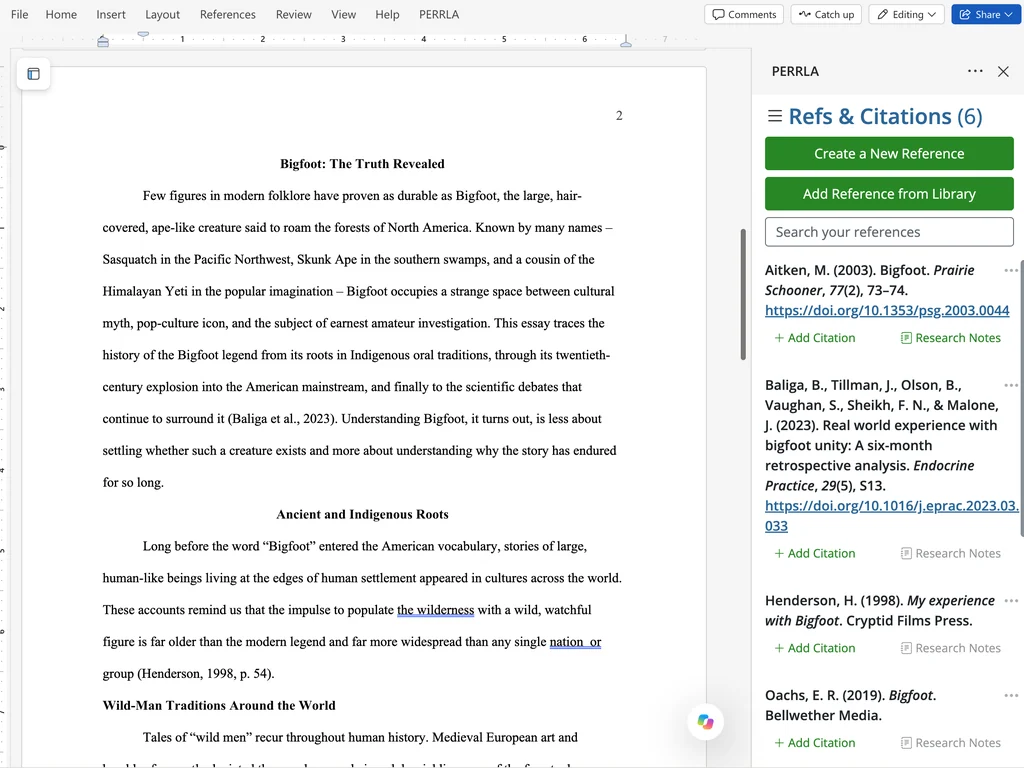This screenshot has width=1024, height=768.
Task: Click Add Reference from Library
Action: click(x=889, y=194)
